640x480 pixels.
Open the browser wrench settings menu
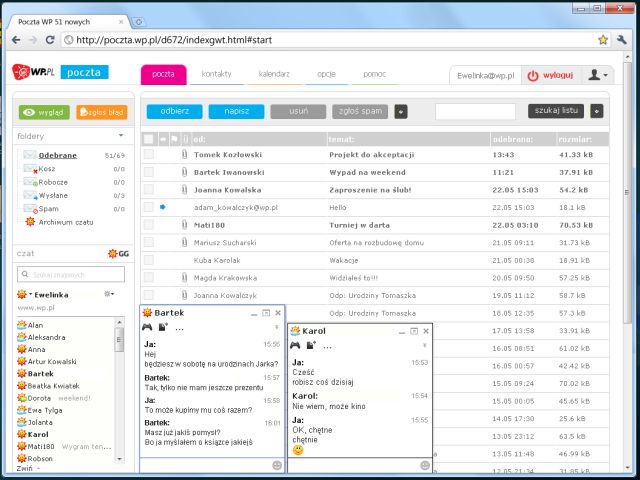point(623,40)
